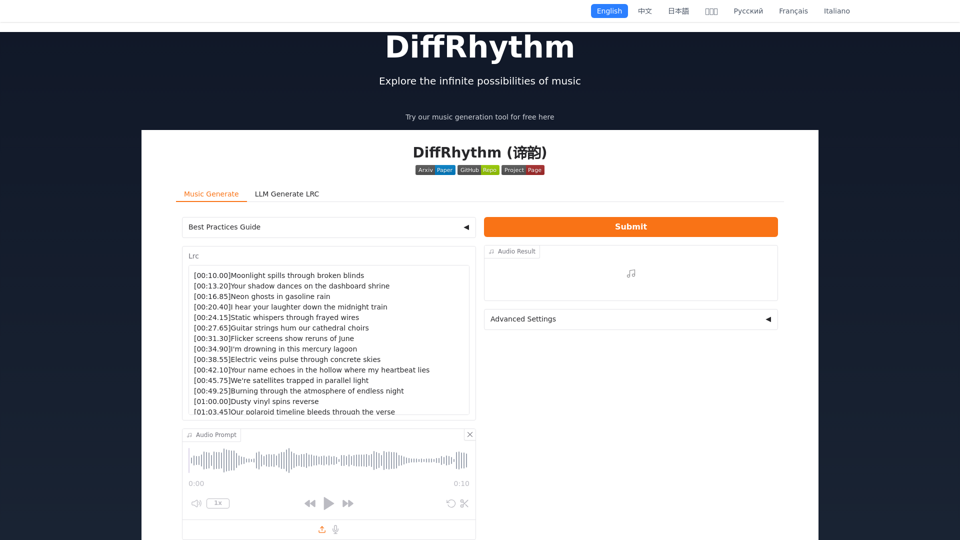Change playback speed 1x button
The width and height of the screenshot is (960, 540).
click(x=218, y=503)
